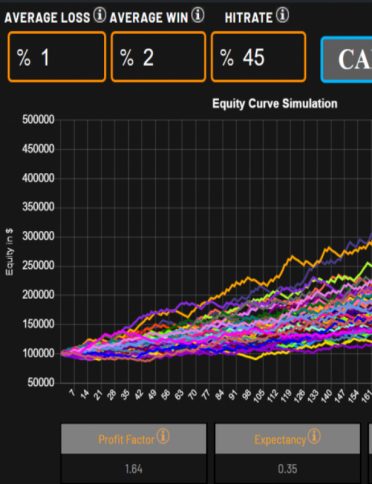This screenshot has height=484, width=372.
Task: Select the Profit Factor header
Action: [x=133, y=439]
